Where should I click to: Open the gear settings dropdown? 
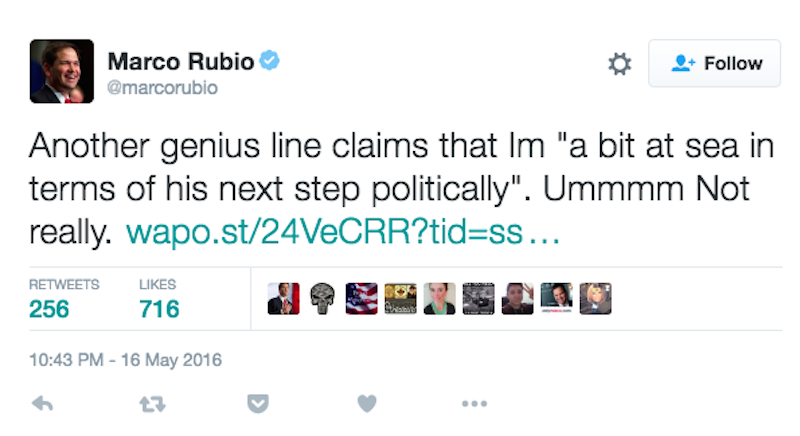coord(620,64)
